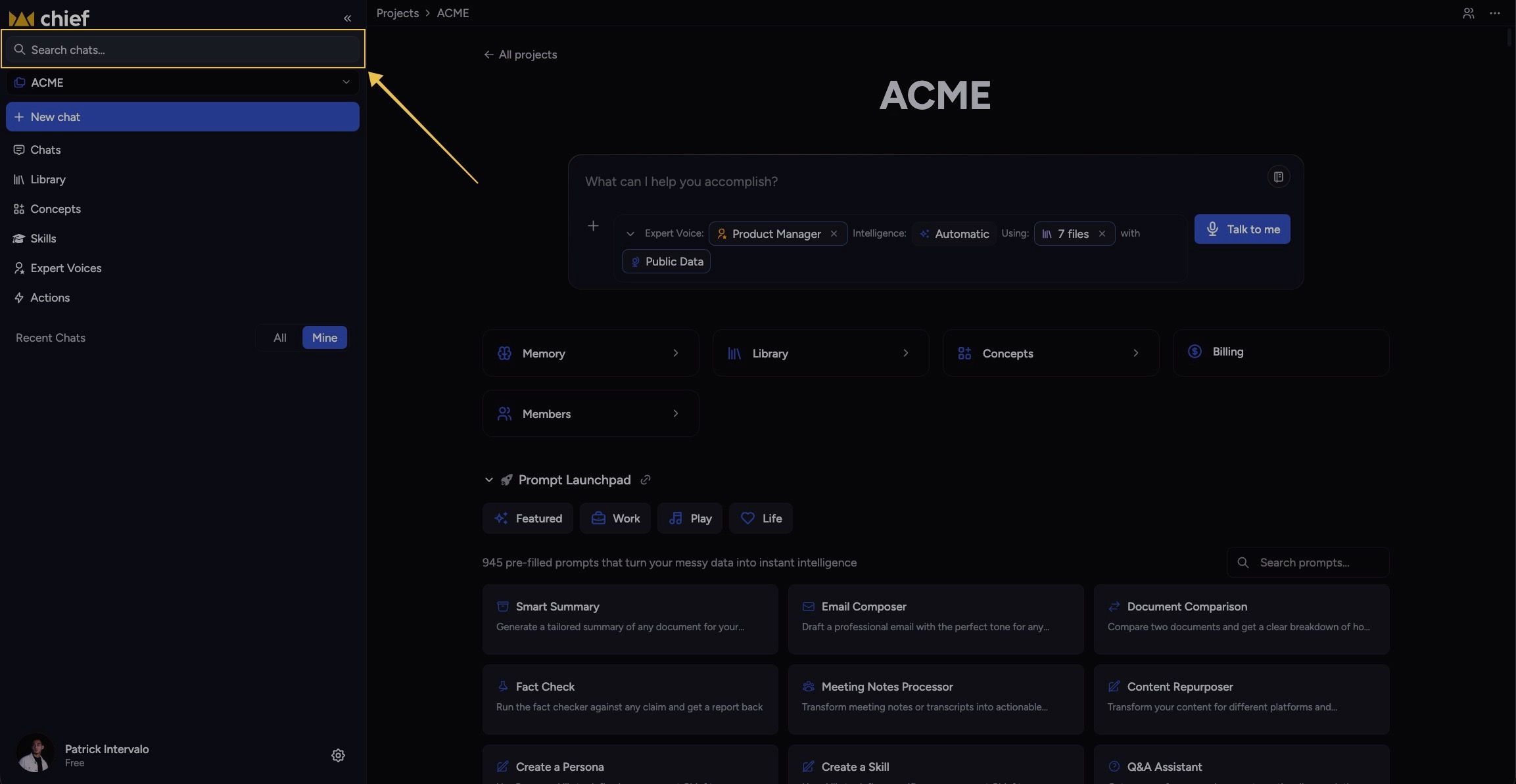Open Chats in the sidebar
Image resolution: width=1516 pixels, height=784 pixels.
(183, 150)
